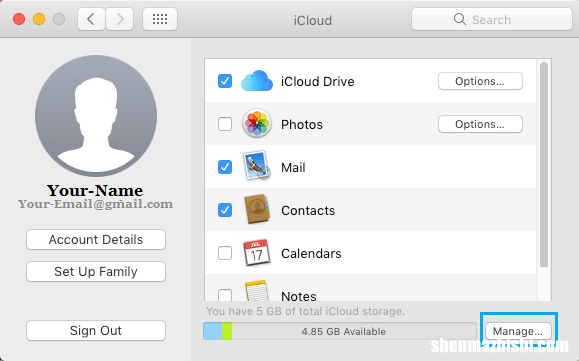Screen dimensions: 579x361
Task: Click the Your-Email@gmail.com address text
Action: (95, 204)
